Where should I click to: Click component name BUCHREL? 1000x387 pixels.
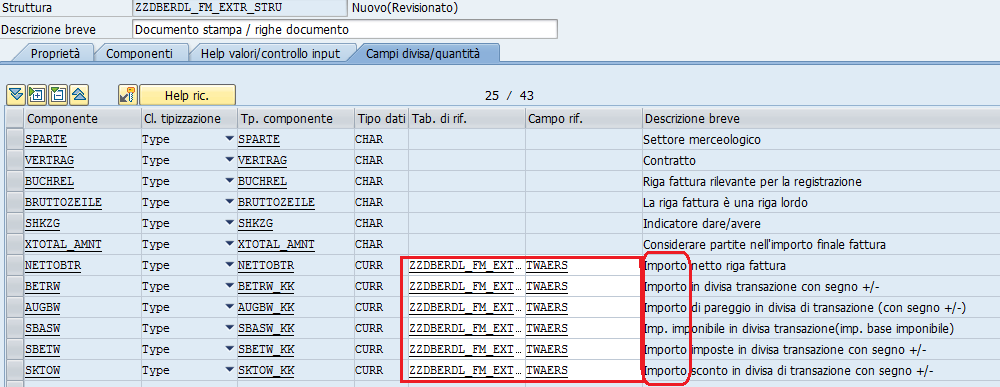[49, 181]
